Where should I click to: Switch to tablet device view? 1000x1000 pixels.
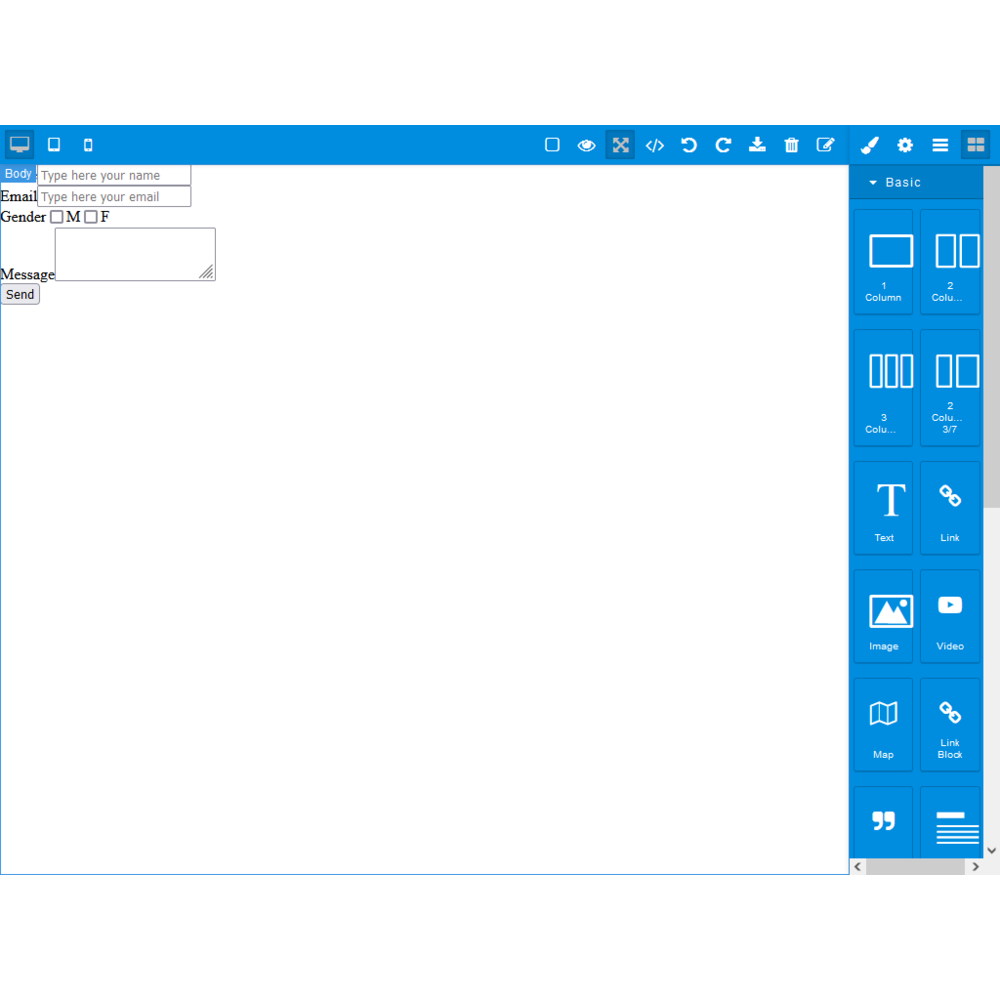click(54, 145)
